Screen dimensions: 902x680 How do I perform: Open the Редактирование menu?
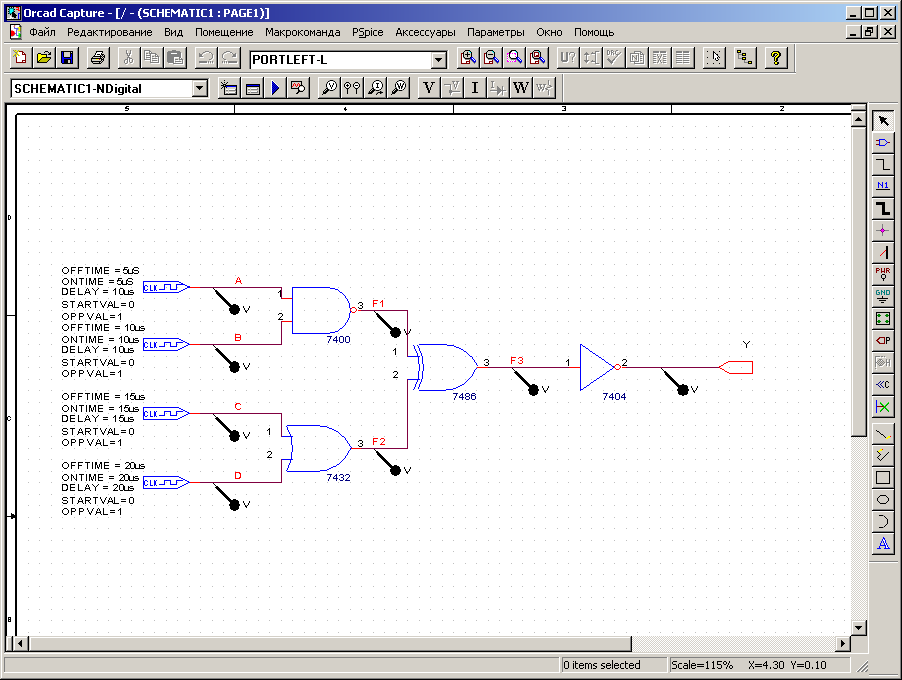point(109,32)
